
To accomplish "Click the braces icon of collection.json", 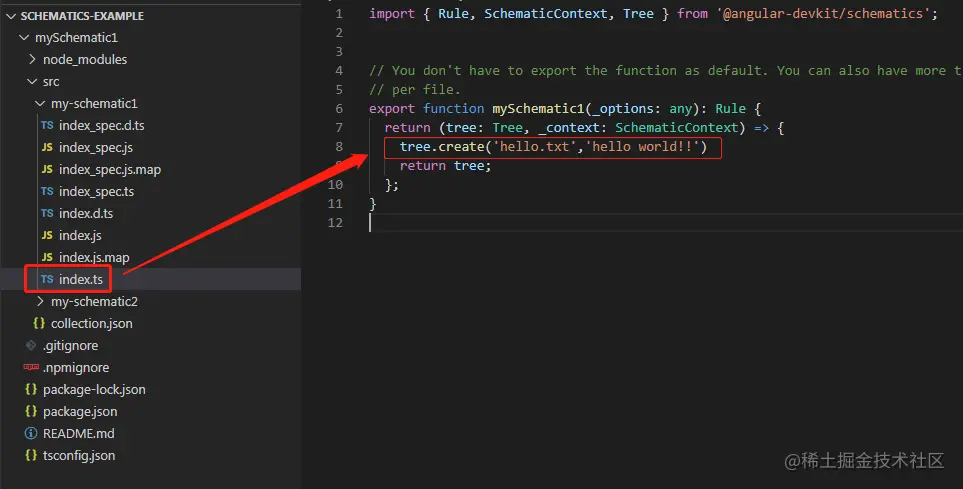I will coord(39,323).
